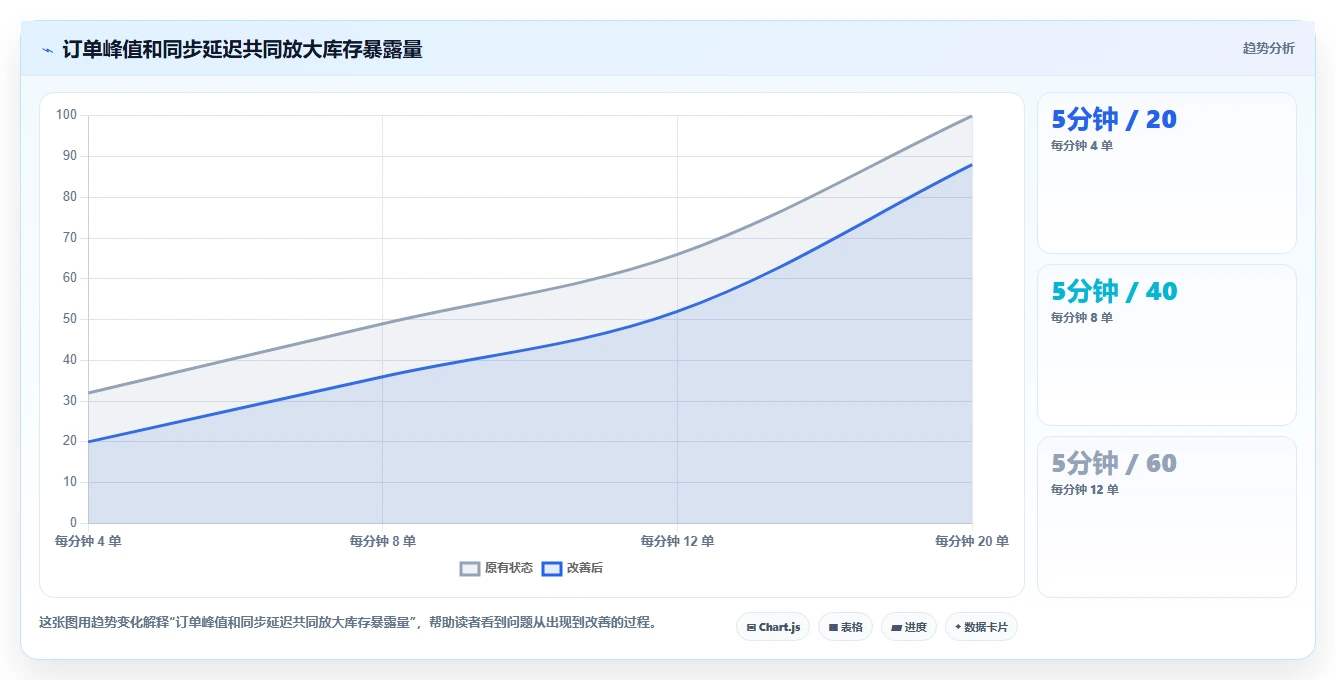The image size is (1336, 680).
Task: Click the lightning icon beside the title
Action: point(47,50)
